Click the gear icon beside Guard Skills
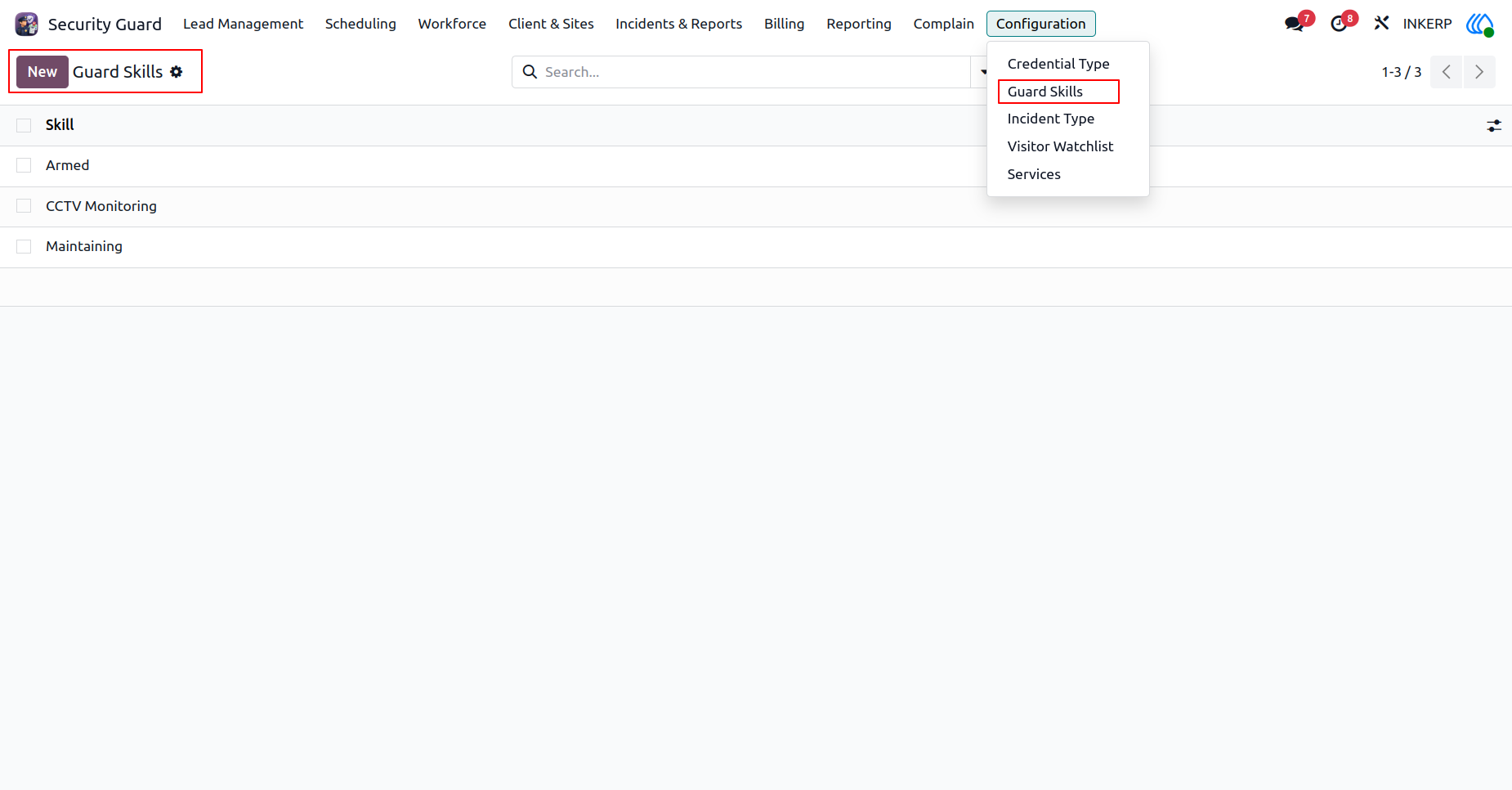1512x790 pixels. coord(177,72)
